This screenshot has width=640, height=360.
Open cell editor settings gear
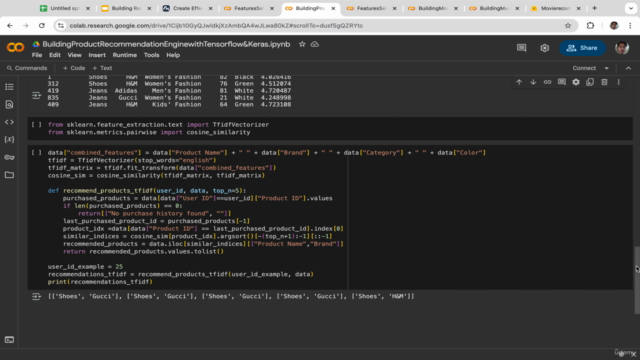click(x=576, y=82)
